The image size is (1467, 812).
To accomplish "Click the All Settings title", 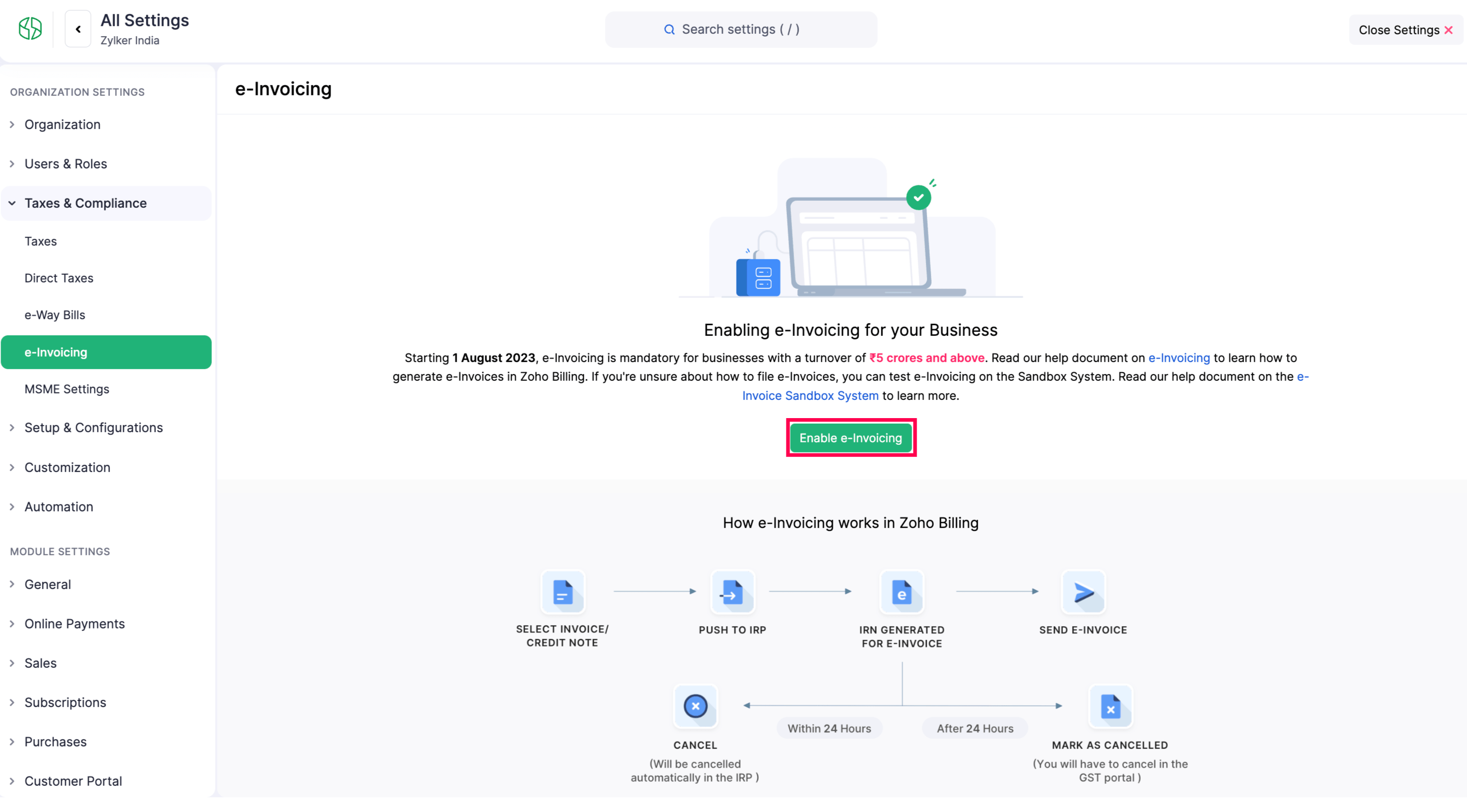I will 145,21.
